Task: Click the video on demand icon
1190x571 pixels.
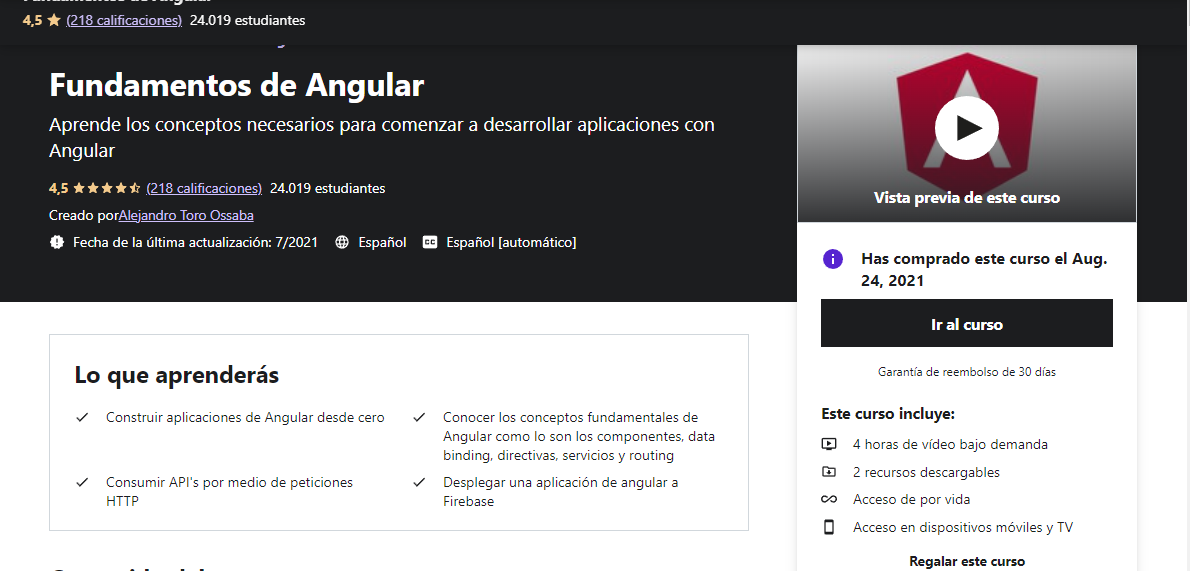Action: [x=829, y=444]
